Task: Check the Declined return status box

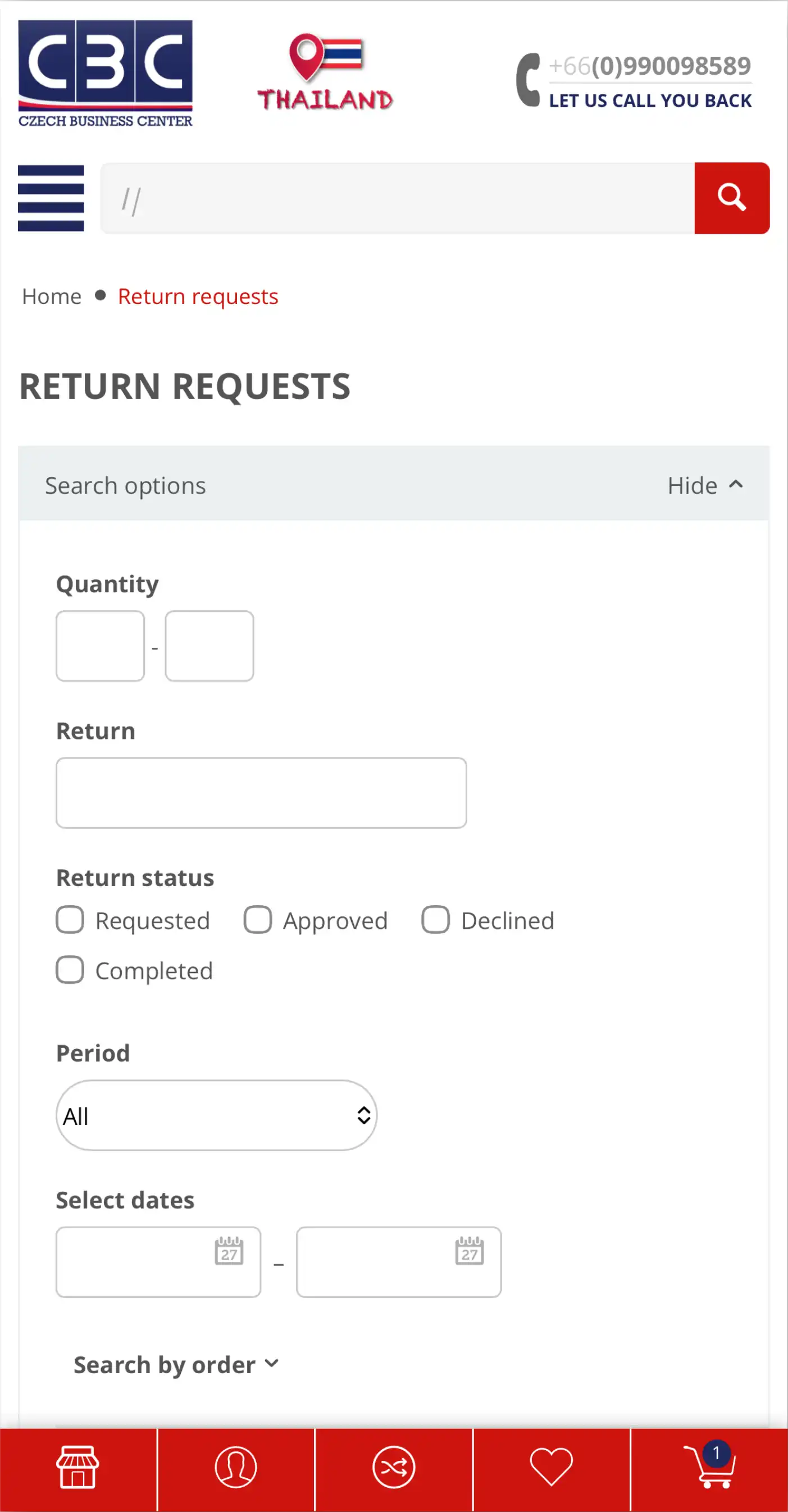Action: 435,920
